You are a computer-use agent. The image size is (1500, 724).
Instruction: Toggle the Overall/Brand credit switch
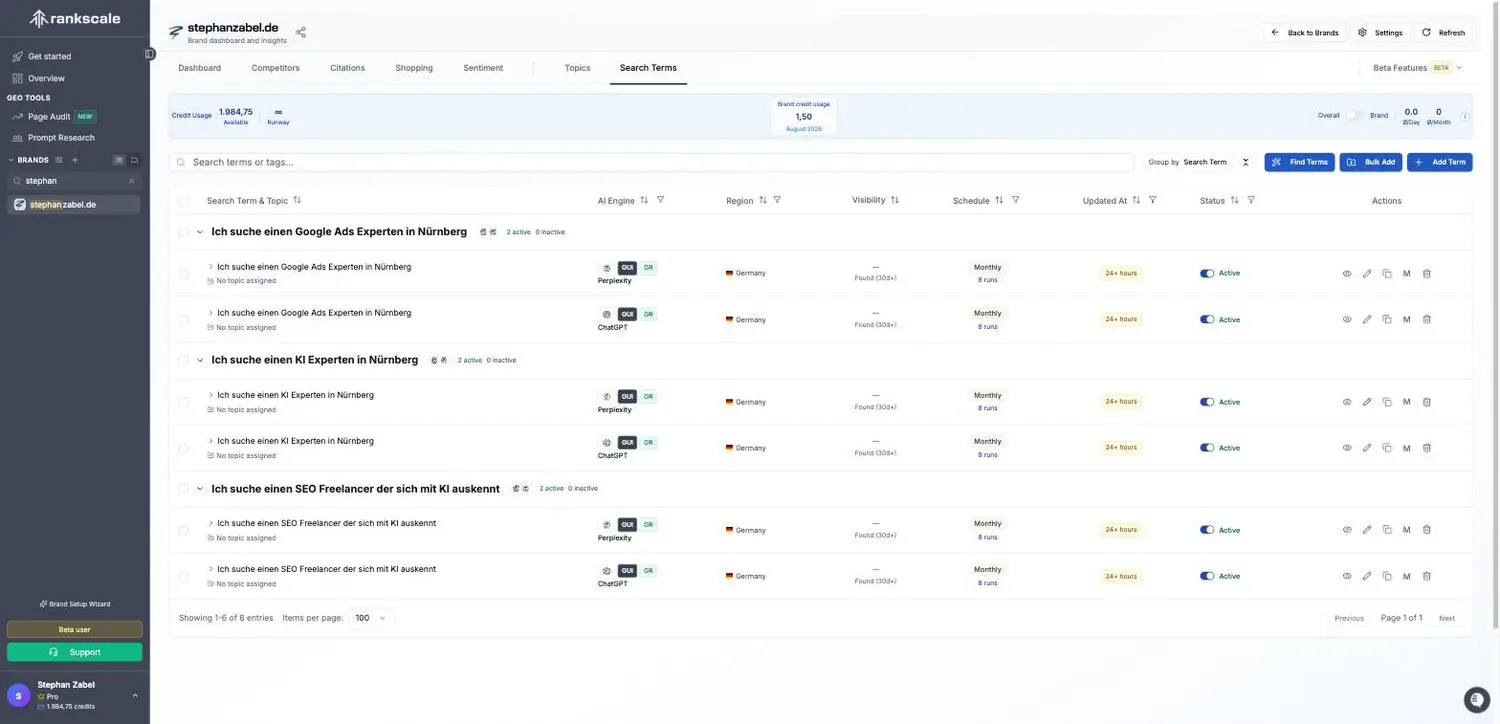coord(1354,115)
